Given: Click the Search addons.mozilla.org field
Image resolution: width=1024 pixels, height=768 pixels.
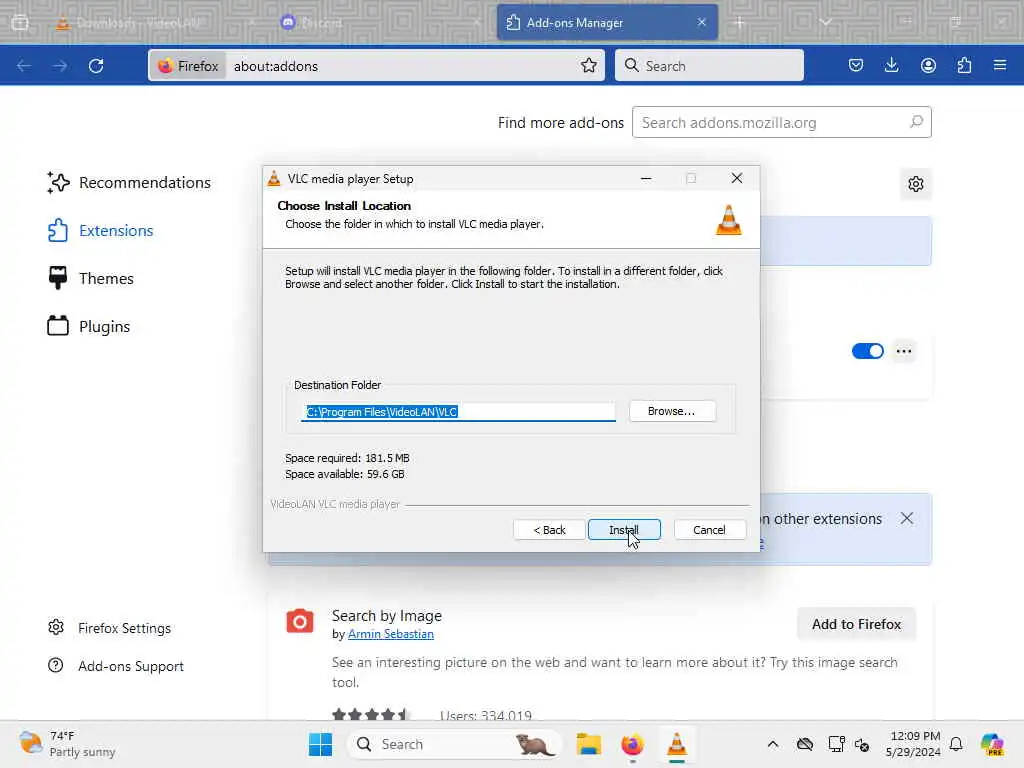Looking at the screenshot, I should tap(781, 122).
